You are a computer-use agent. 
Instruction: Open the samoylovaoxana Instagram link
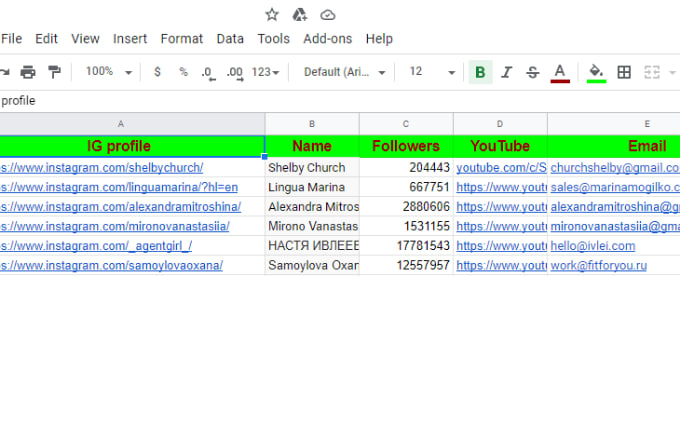tap(111, 265)
